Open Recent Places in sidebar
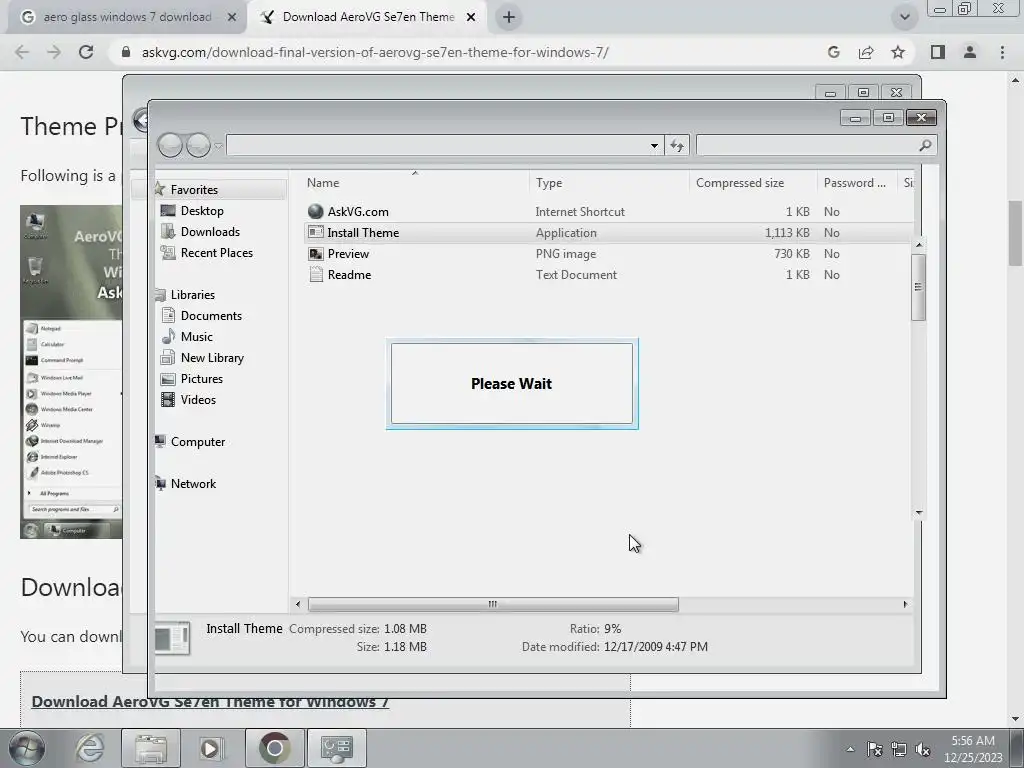Viewport: 1024px width, 768px height. pos(216,252)
